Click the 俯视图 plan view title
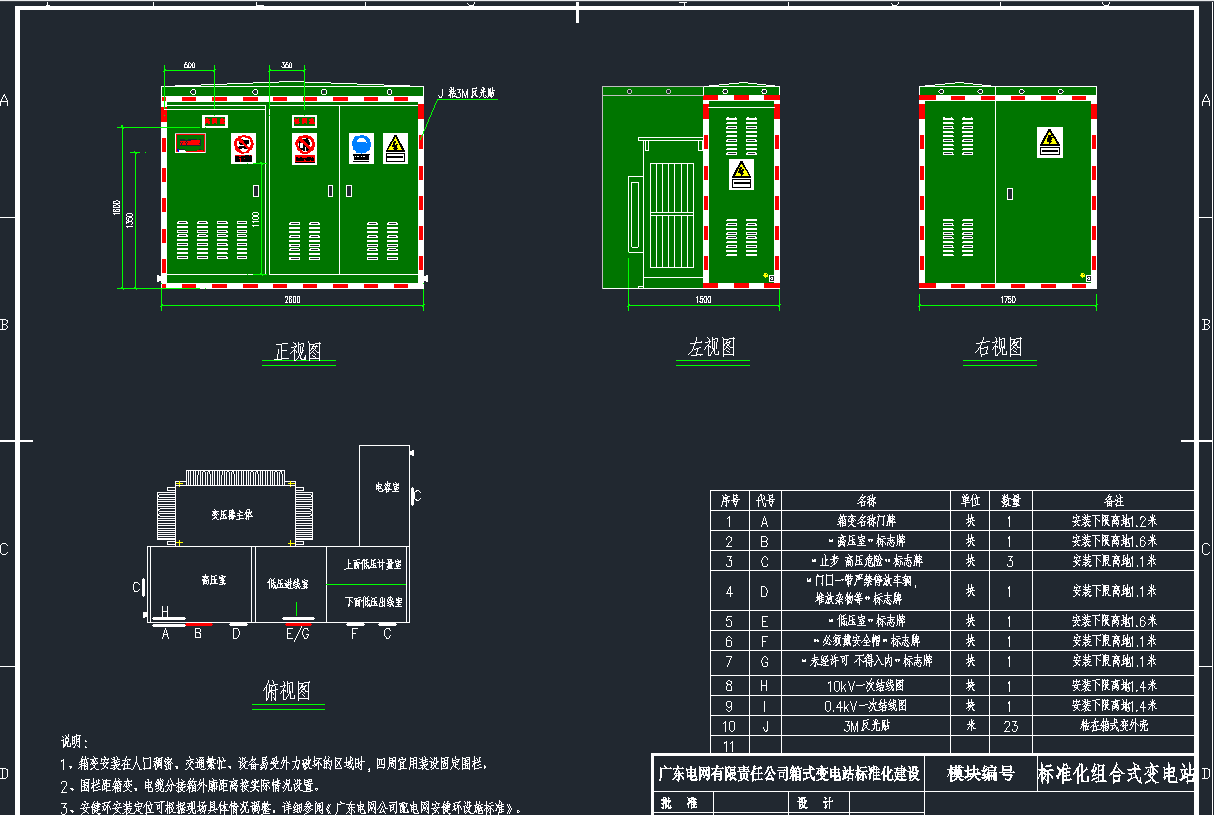This screenshot has height=815, width=1214. [x=286, y=691]
